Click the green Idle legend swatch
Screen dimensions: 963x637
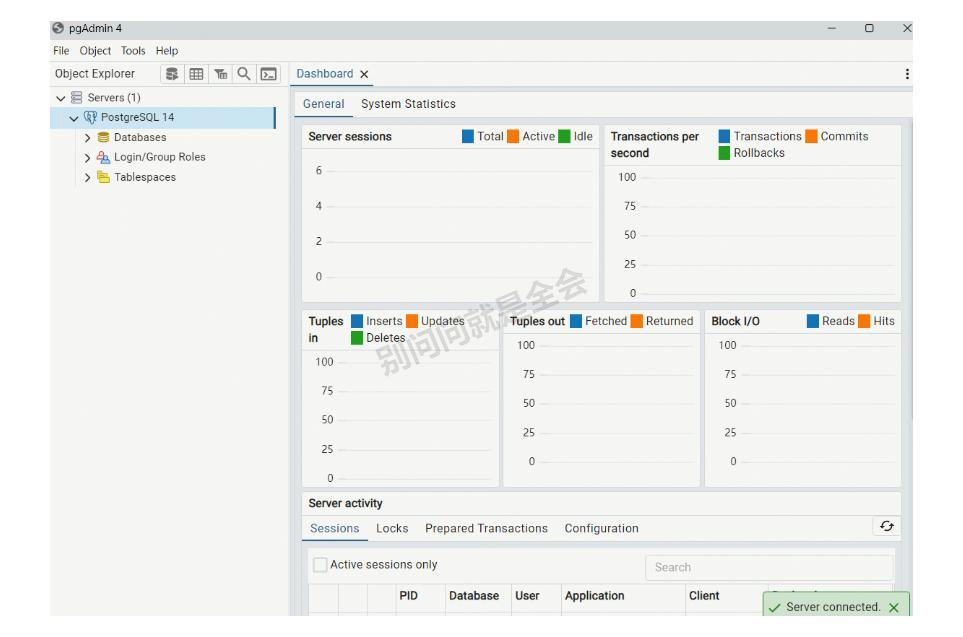pos(564,136)
